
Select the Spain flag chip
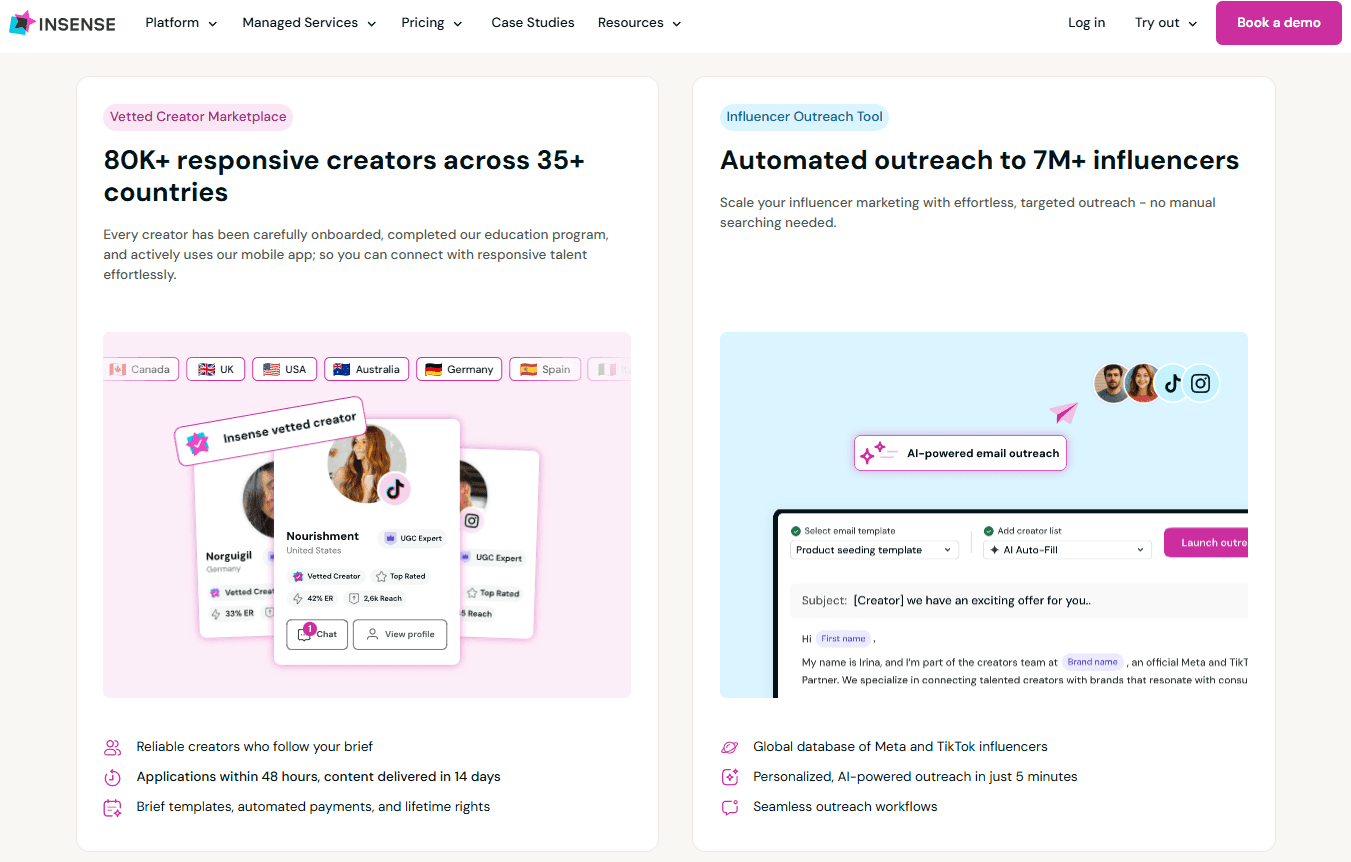[545, 369]
